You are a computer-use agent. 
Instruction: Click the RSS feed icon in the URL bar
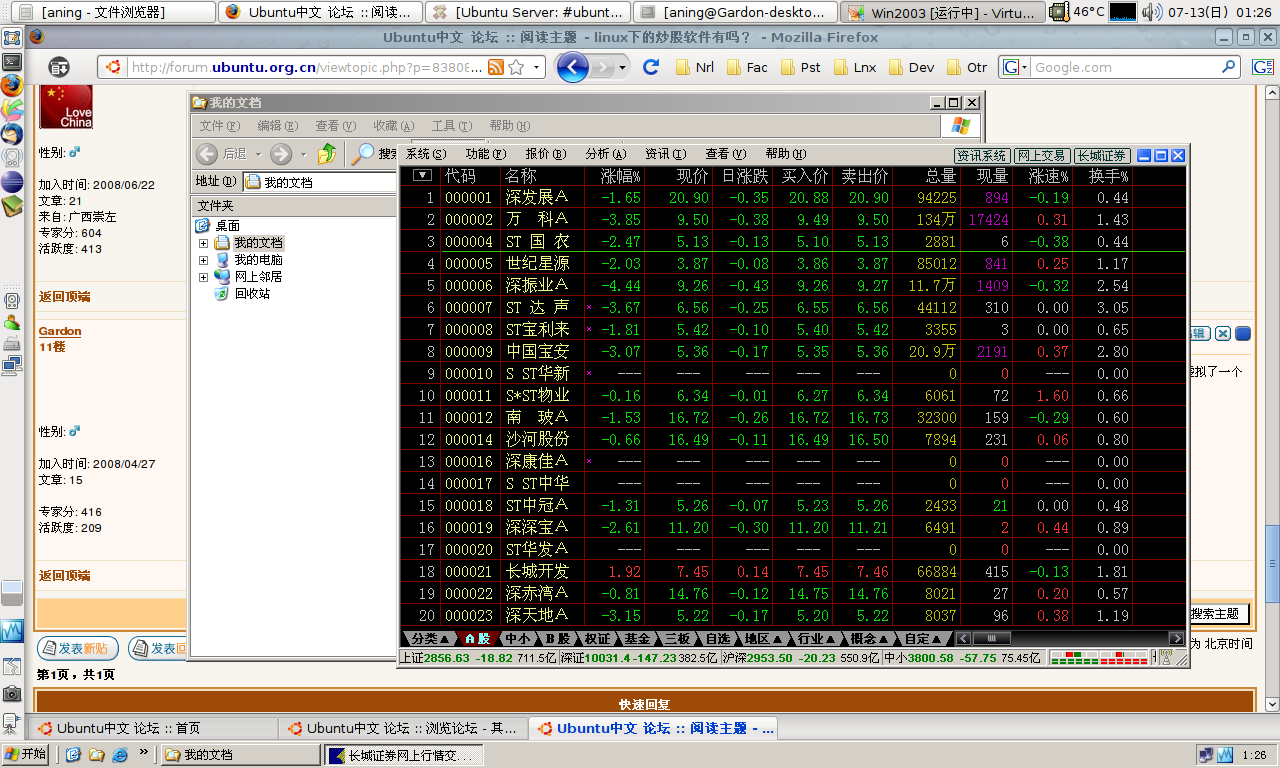(x=495, y=67)
